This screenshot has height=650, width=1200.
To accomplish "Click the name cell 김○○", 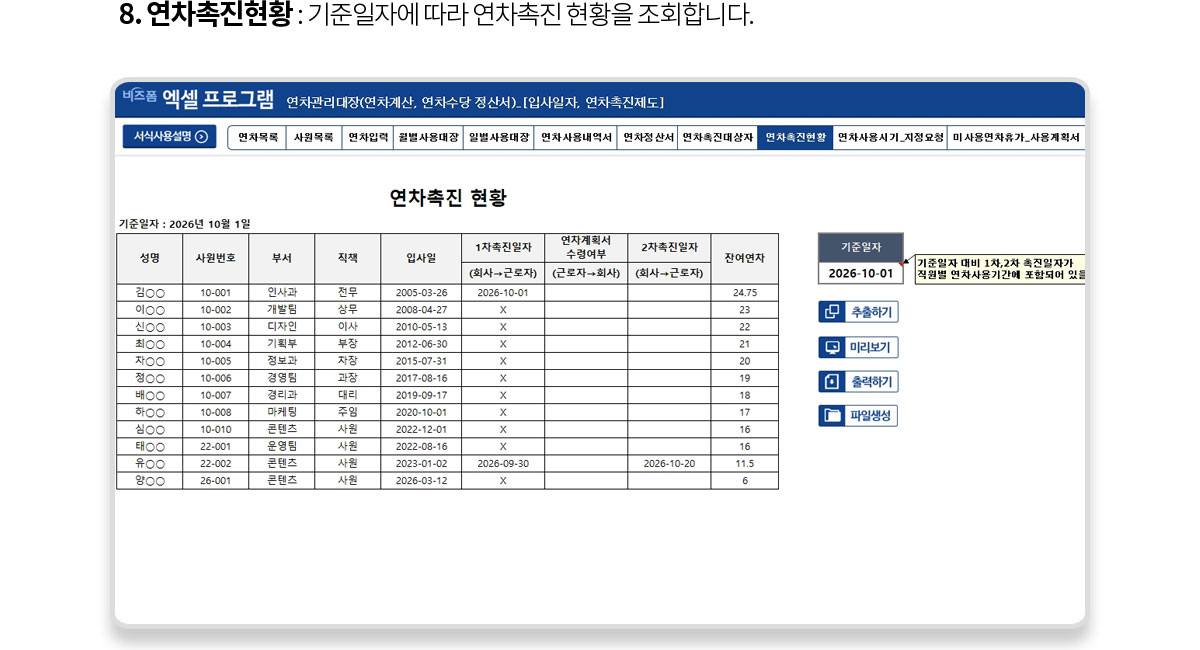I will [150, 293].
